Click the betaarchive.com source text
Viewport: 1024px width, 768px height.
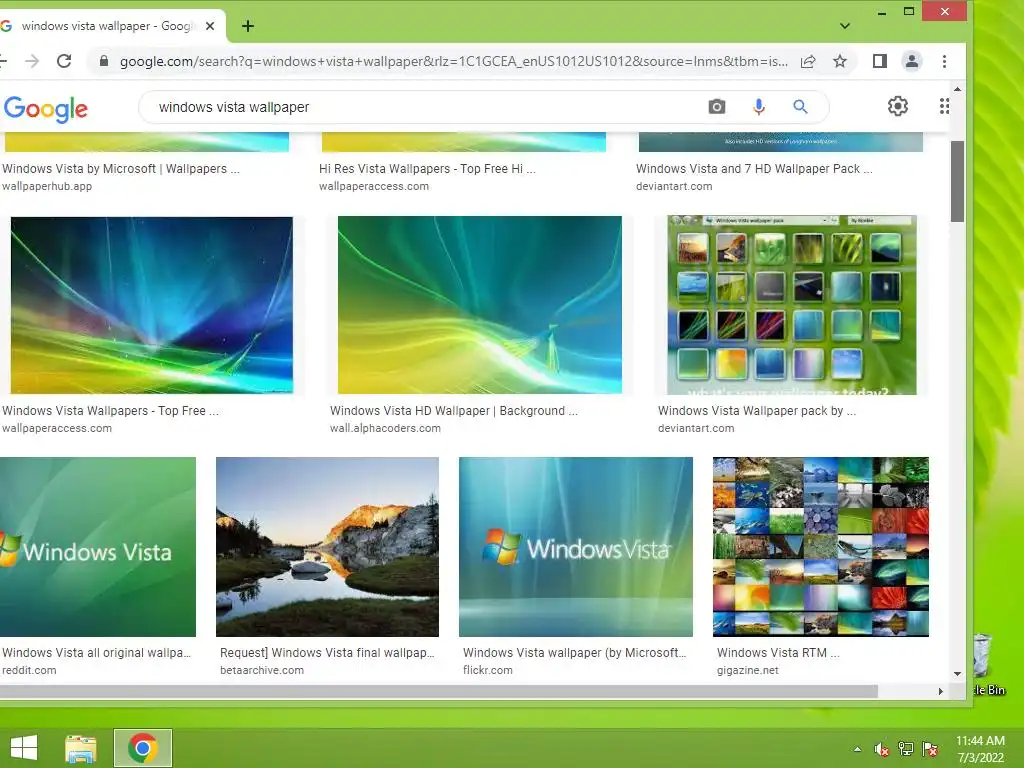point(262,670)
